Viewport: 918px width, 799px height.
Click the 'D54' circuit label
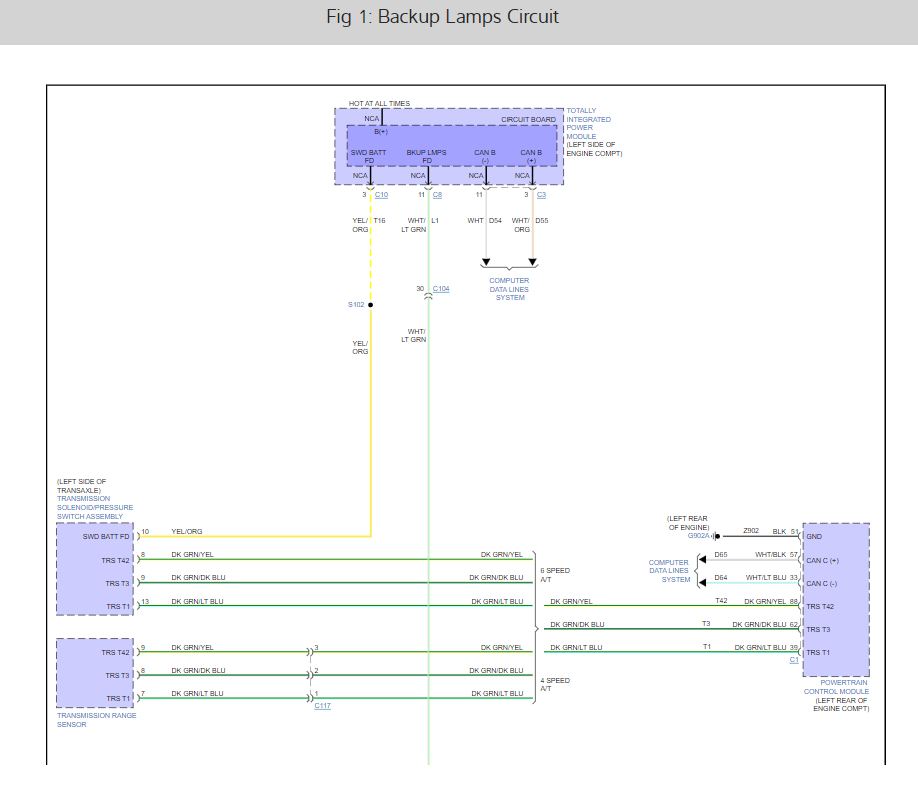coord(495,221)
